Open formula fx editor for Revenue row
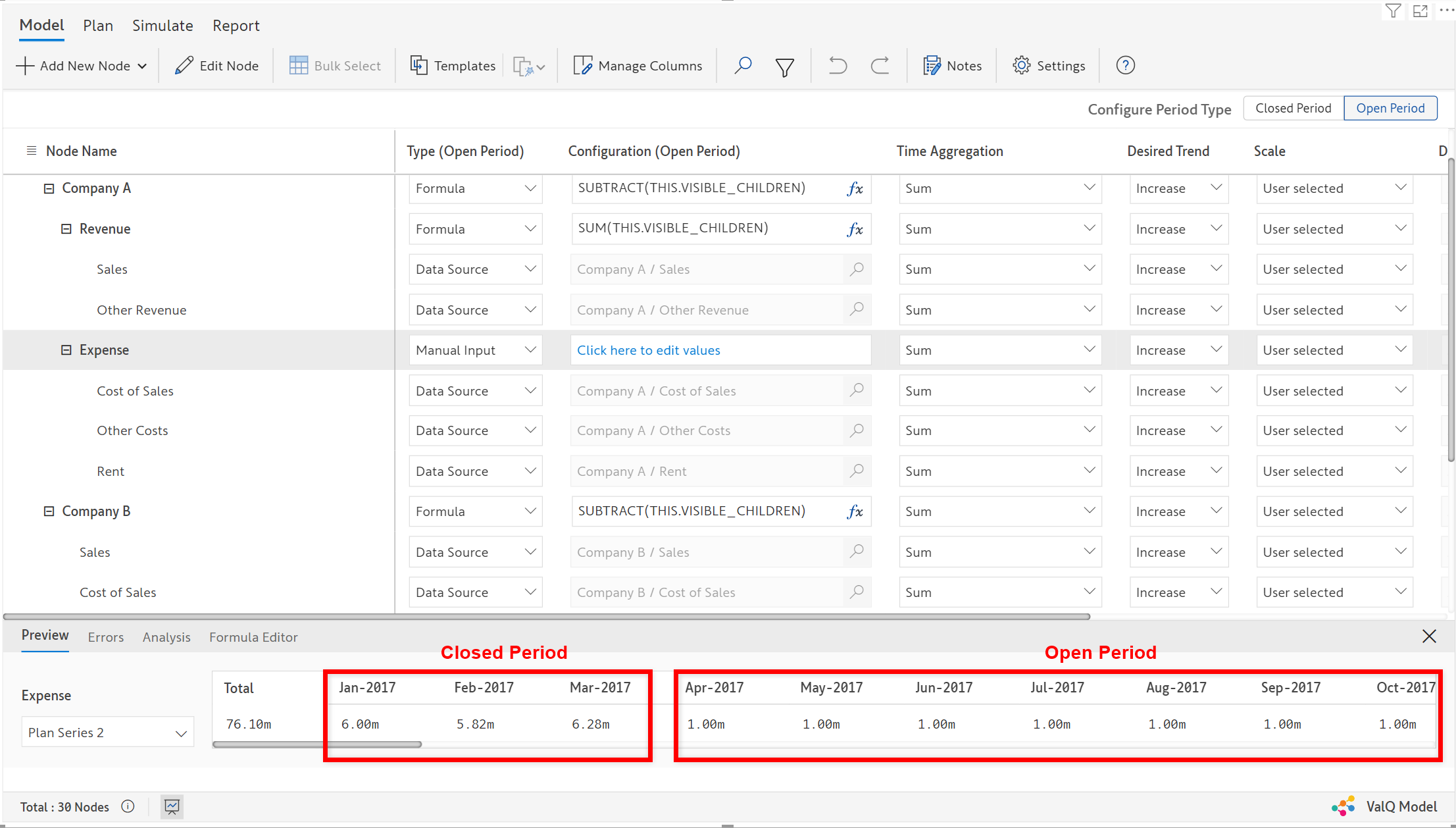 pyautogui.click(x=855, y=229)
